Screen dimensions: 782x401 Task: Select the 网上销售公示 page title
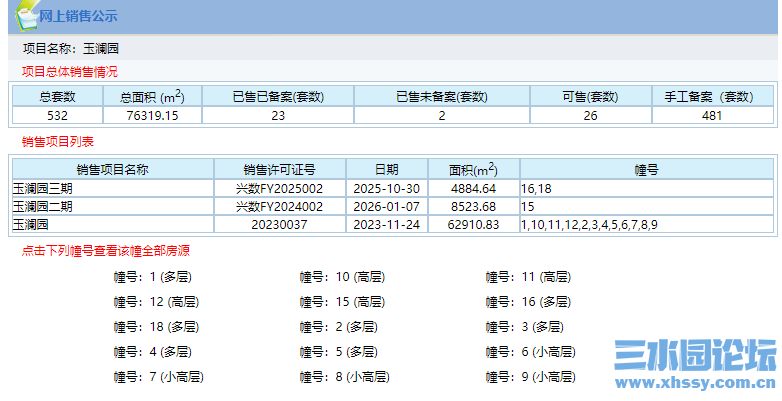click(78, 16)
